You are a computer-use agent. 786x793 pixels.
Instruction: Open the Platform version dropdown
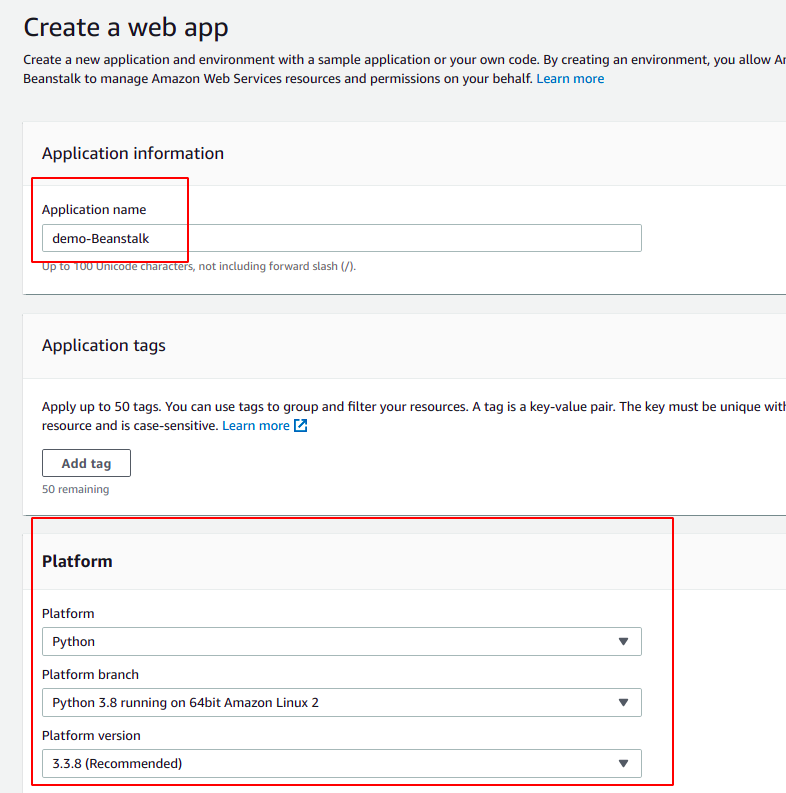[x=341, y=764]
